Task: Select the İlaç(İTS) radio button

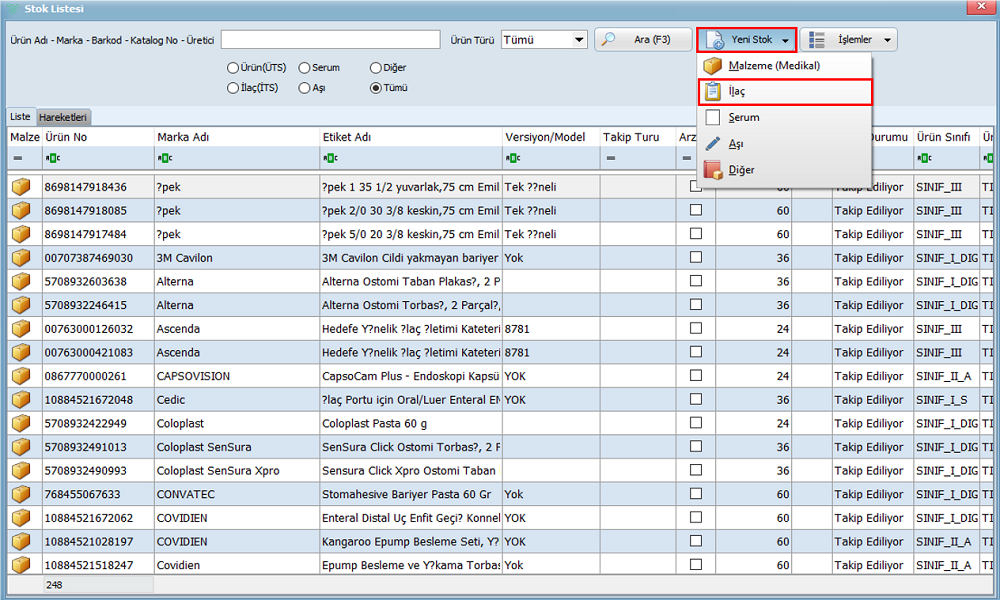Action: point(233,88)
